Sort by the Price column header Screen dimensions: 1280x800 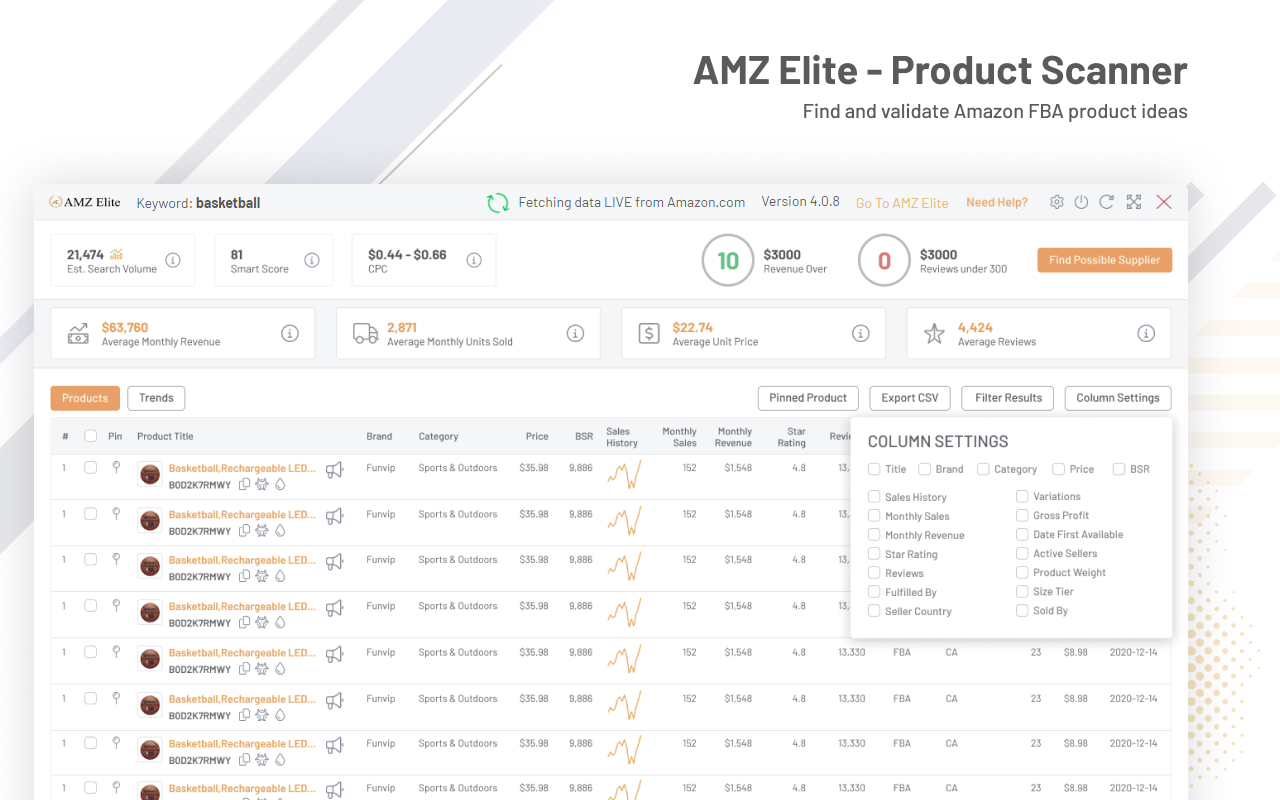click(x=537, y=436)
